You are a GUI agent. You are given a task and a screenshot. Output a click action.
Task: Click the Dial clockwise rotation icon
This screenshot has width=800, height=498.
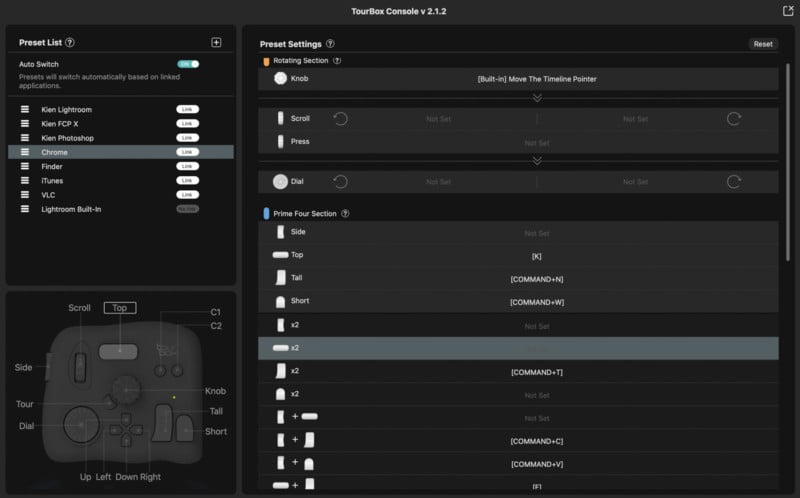(x=734, y=182)
